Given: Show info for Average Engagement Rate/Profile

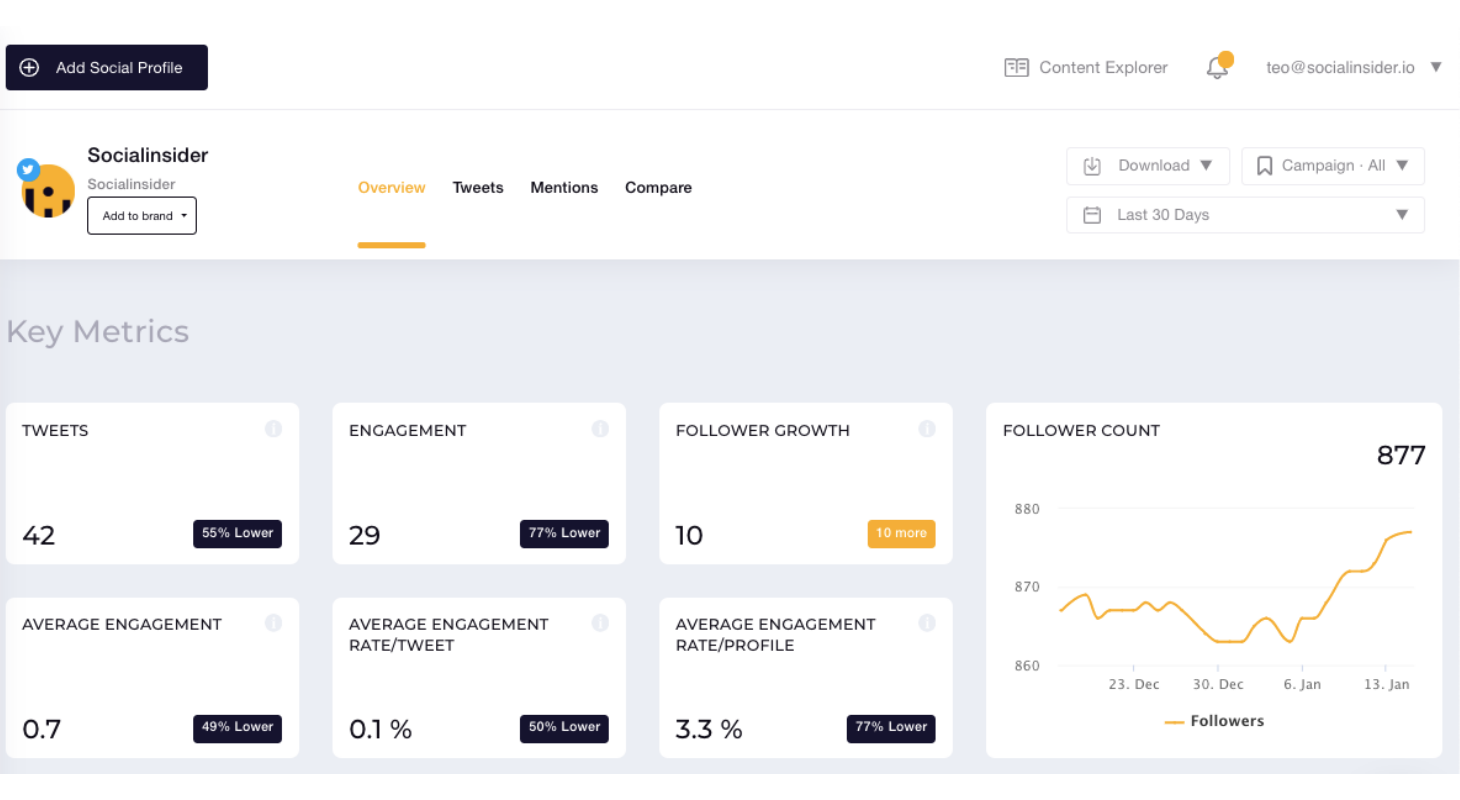Looking at the screenshot, I should (x=927, y=623).
